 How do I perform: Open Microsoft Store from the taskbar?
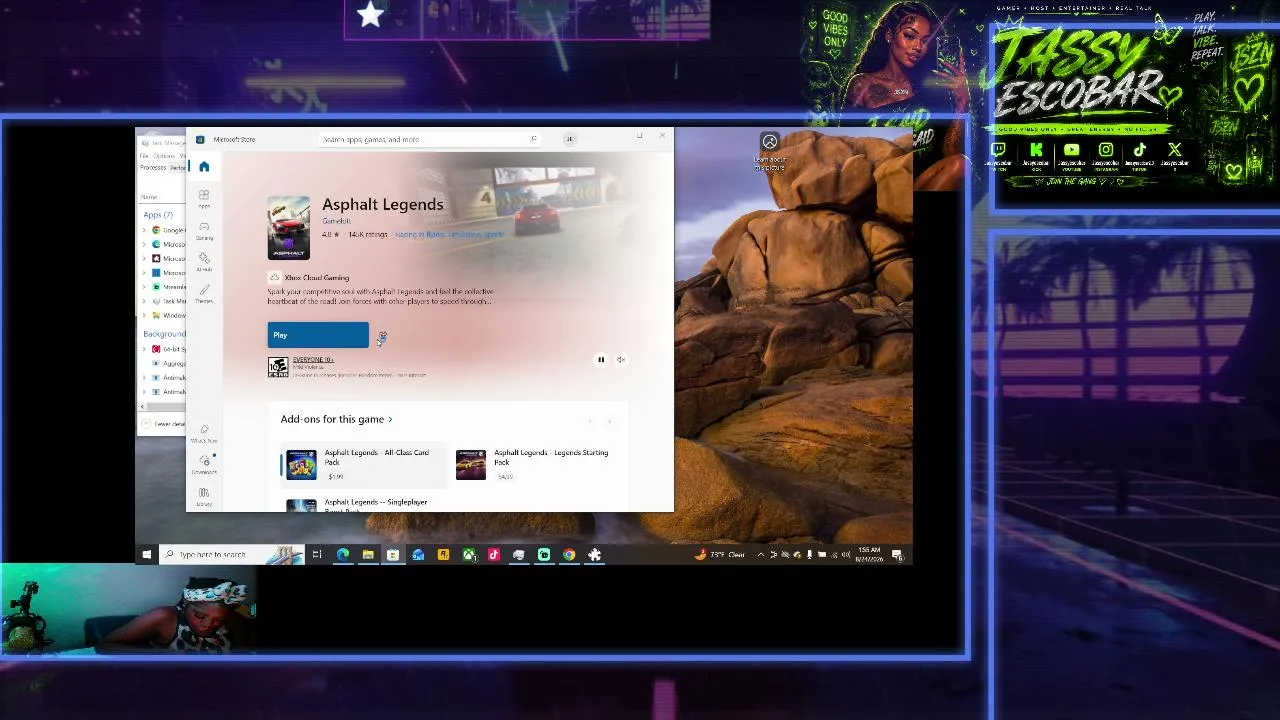coord(393,555)
